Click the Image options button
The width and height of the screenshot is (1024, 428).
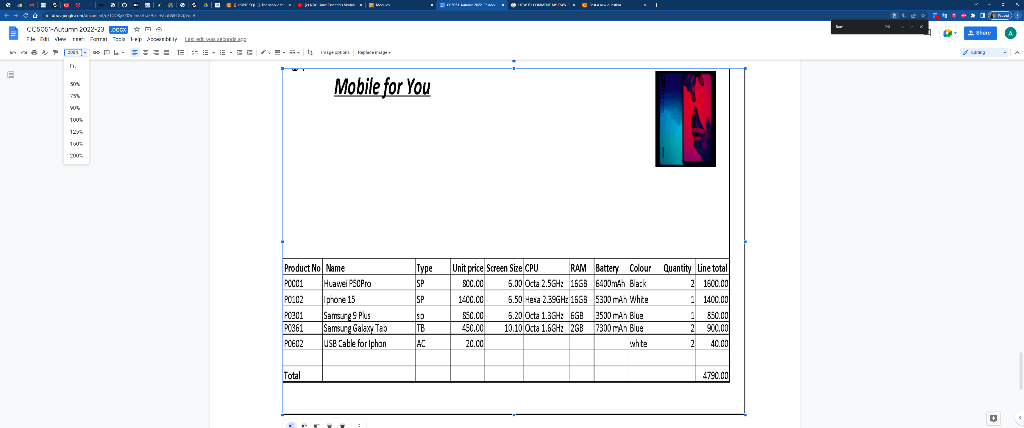[x=335, y=52]
